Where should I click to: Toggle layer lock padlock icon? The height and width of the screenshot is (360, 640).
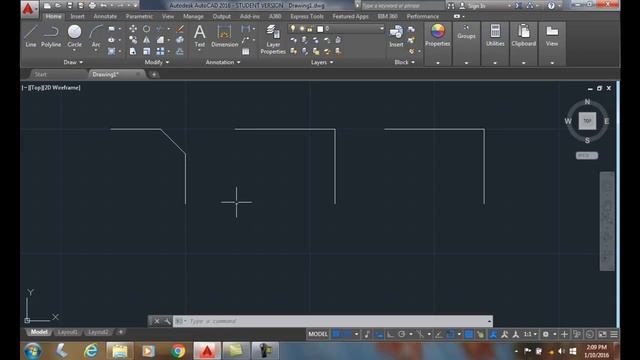[310, 29]
